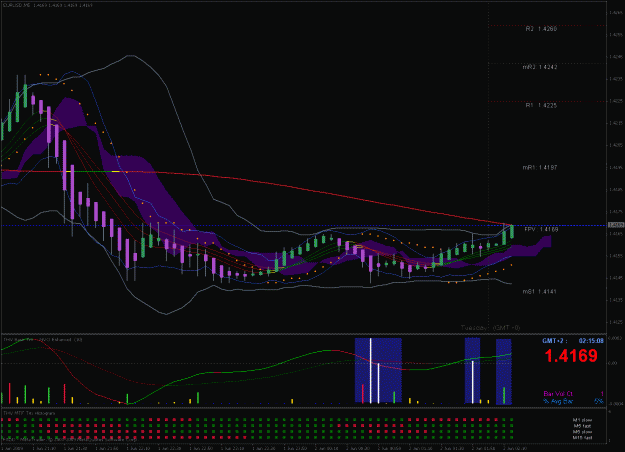Click the THV MTF Trix Histogram indicator title
The height and width of the screenshot is (452, 625).
(29, 413)
